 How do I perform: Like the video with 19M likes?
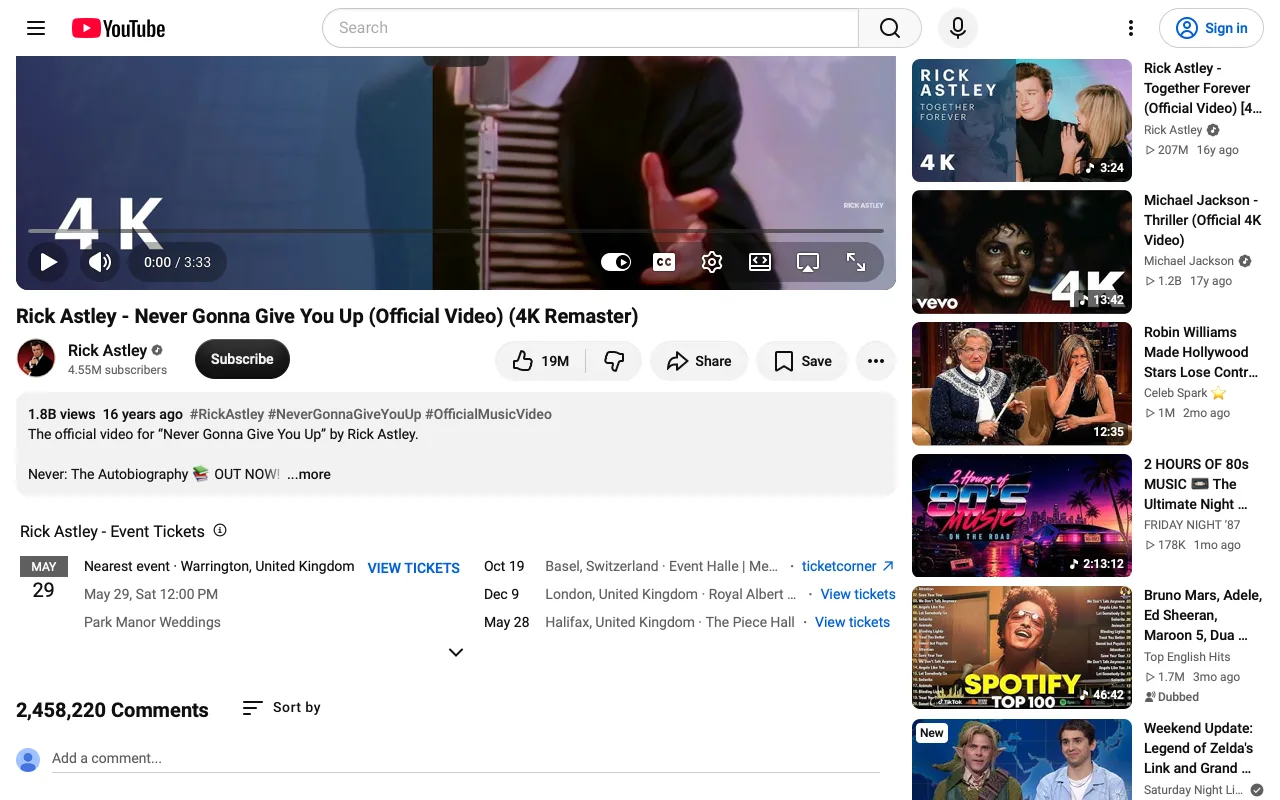pos(540,361)
